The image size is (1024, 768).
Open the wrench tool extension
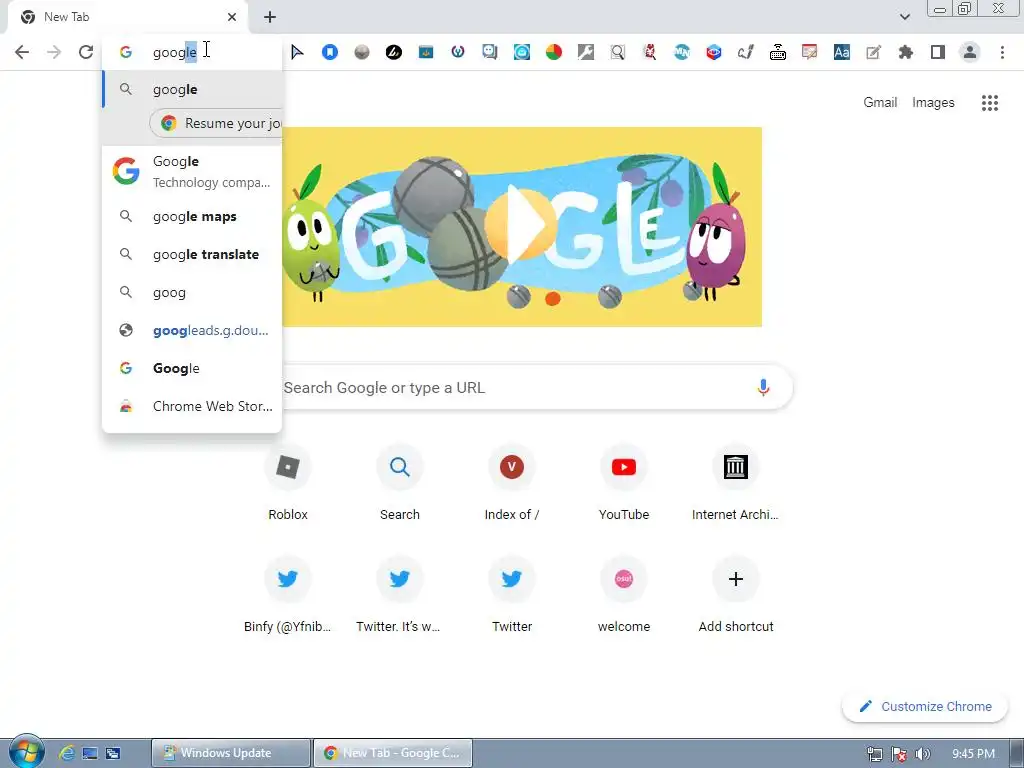point(586,52)
